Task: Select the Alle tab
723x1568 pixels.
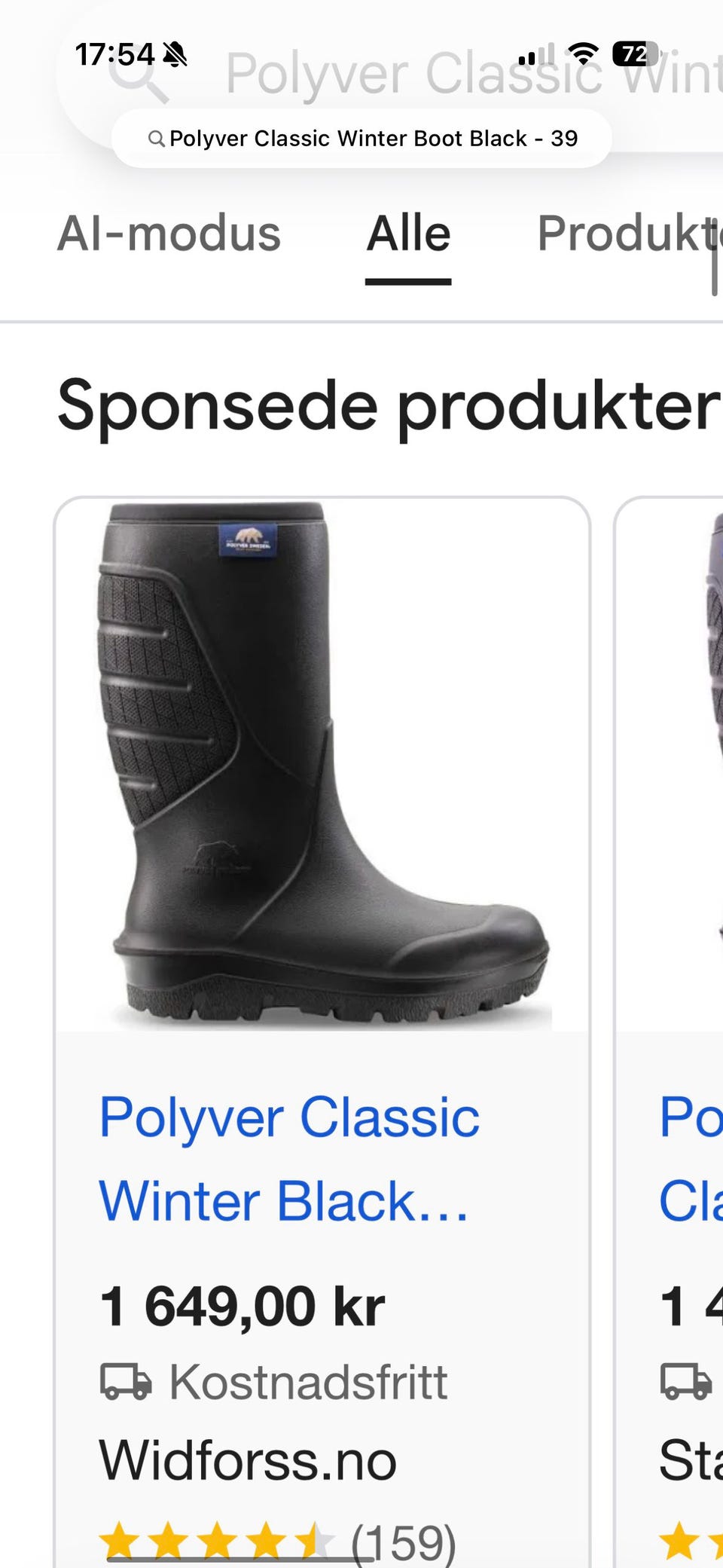Action: pyautogui.click(x=408, y=233)
